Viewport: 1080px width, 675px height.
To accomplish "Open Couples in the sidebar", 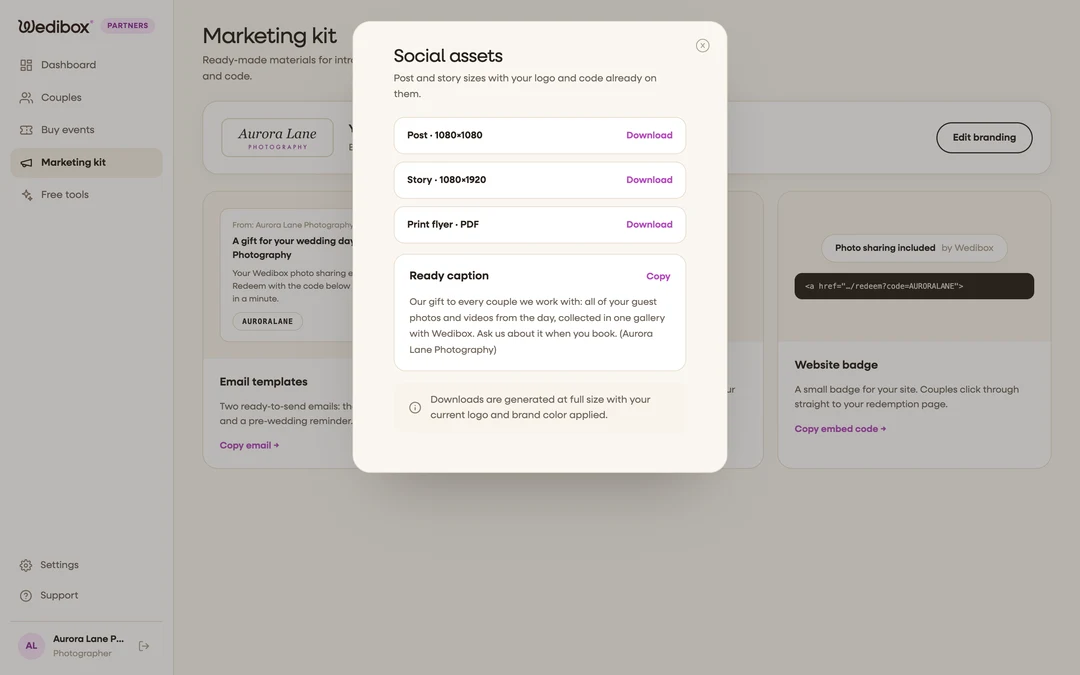I will pos(86,97).
